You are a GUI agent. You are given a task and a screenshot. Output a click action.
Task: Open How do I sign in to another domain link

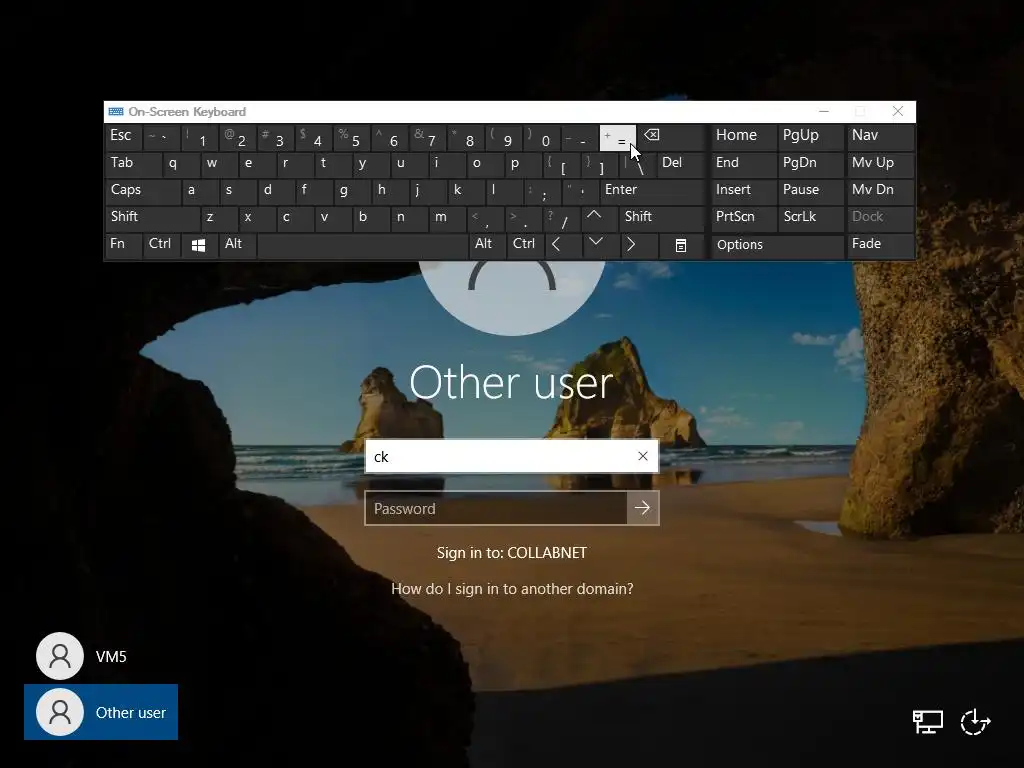pos(512,588)
